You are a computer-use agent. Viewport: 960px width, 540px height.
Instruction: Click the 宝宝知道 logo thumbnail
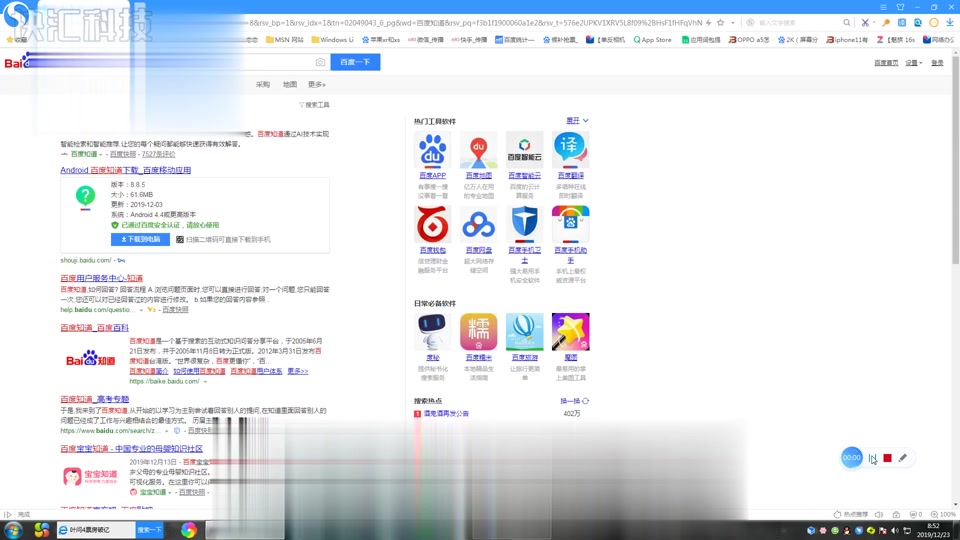[x=91, y=476]
